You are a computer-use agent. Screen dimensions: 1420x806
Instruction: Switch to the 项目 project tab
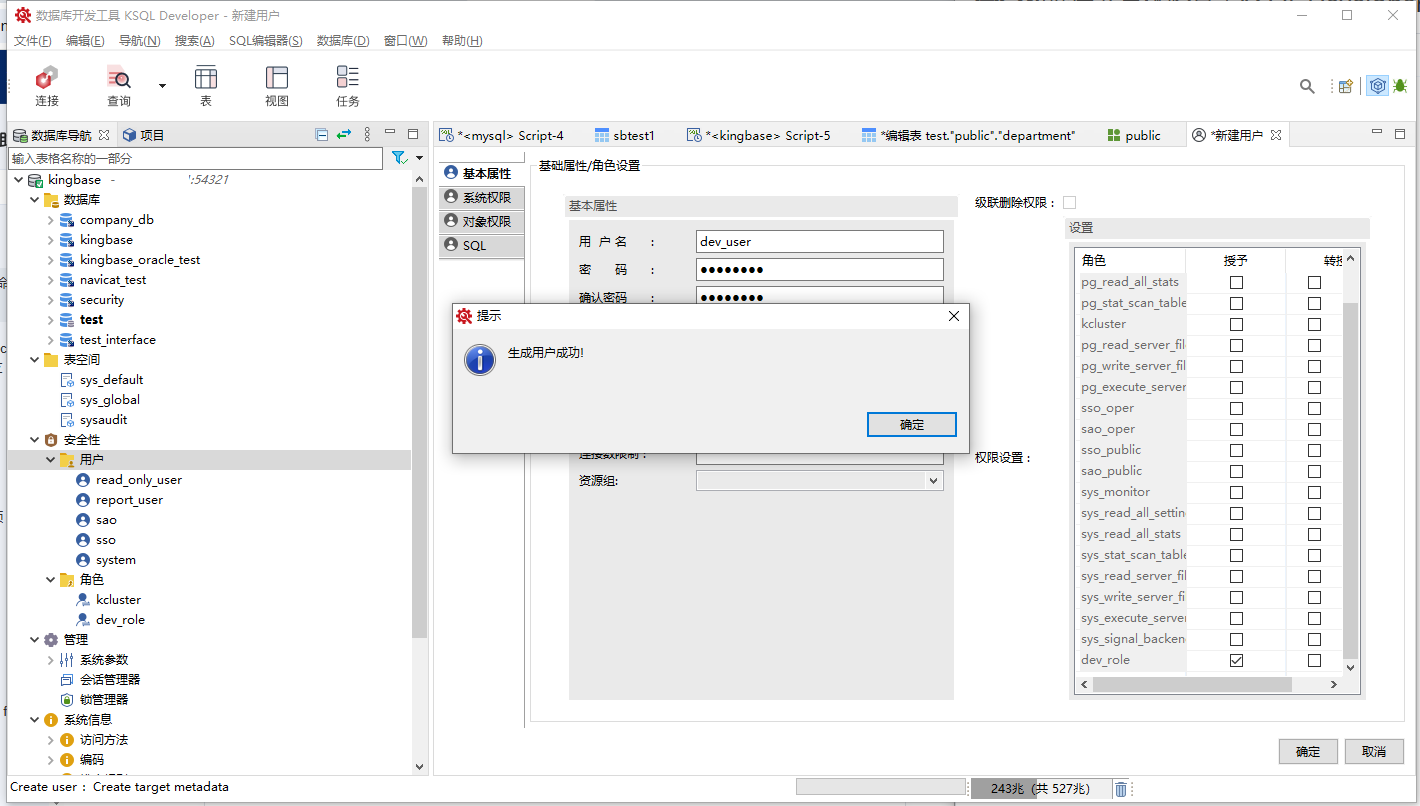143,135
